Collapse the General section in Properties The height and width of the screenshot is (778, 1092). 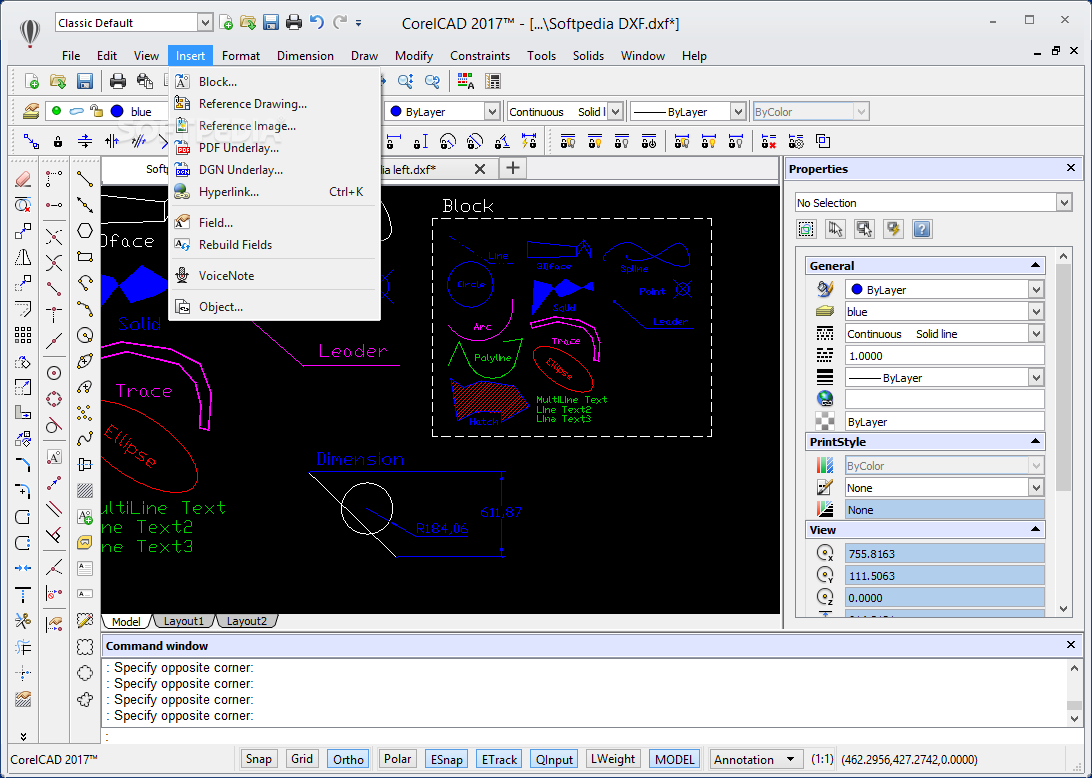(x=1035, y=265)
